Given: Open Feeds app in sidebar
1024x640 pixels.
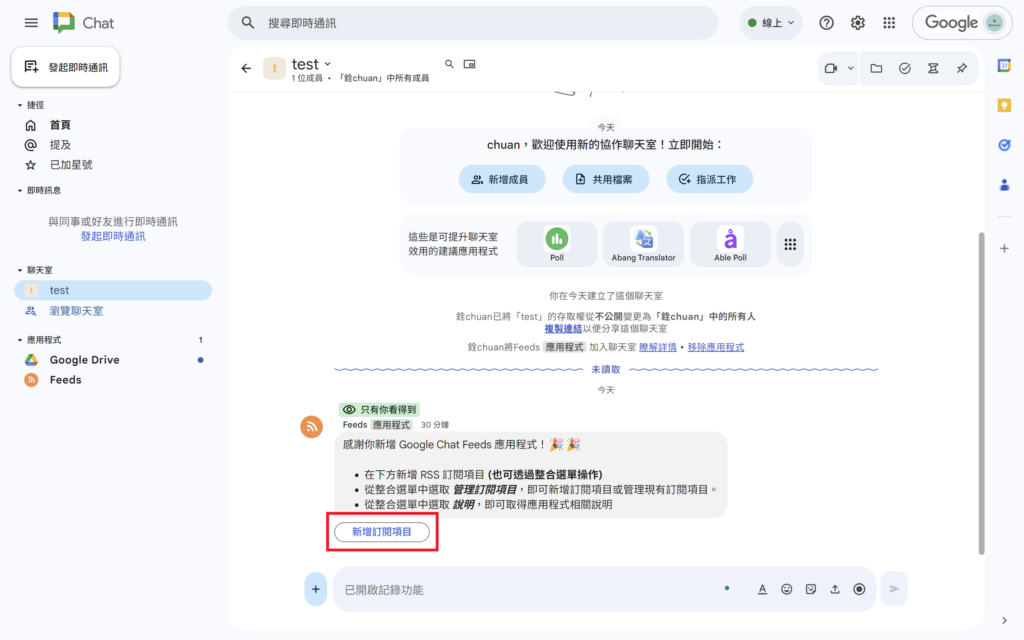Looking at the screenshot, I should click(65, 380).
